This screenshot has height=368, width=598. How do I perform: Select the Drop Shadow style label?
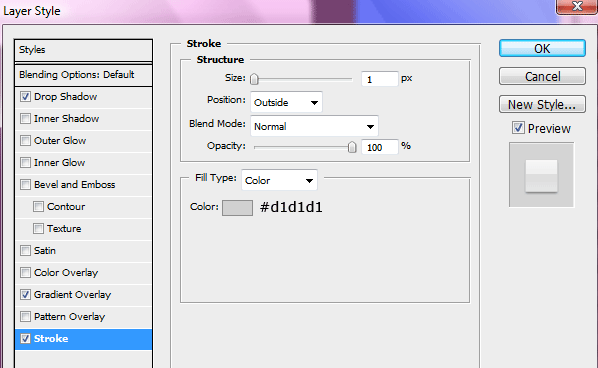click(66, 96)
